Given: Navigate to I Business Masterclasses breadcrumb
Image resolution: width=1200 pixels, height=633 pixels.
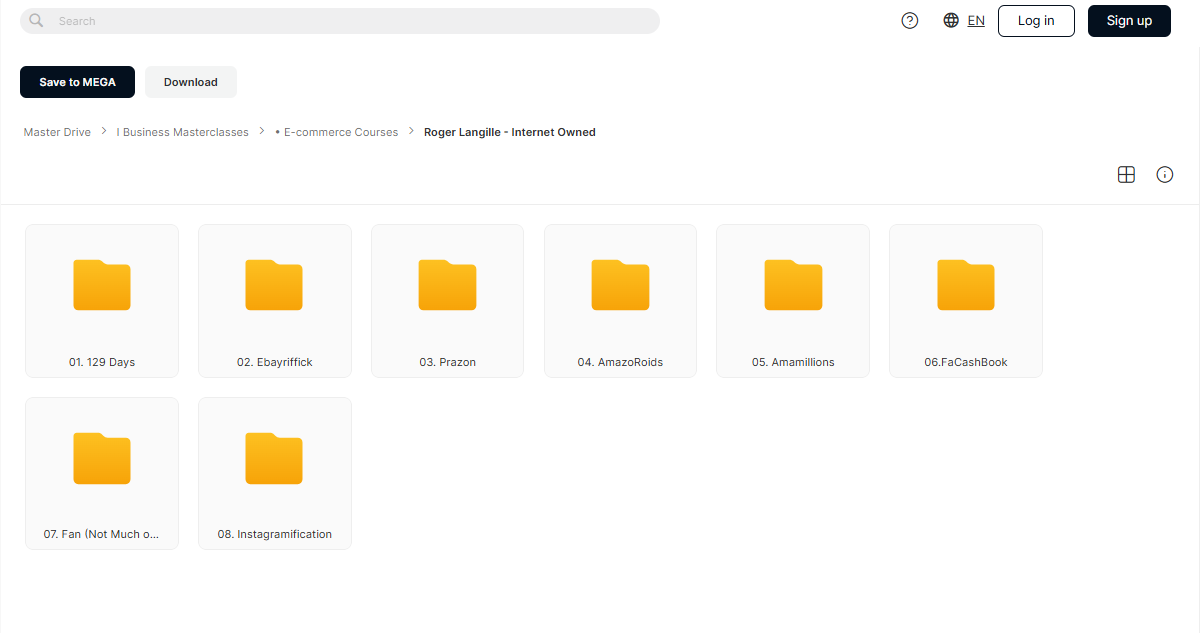Looking at the screenshot, I should tap(183, 132).
